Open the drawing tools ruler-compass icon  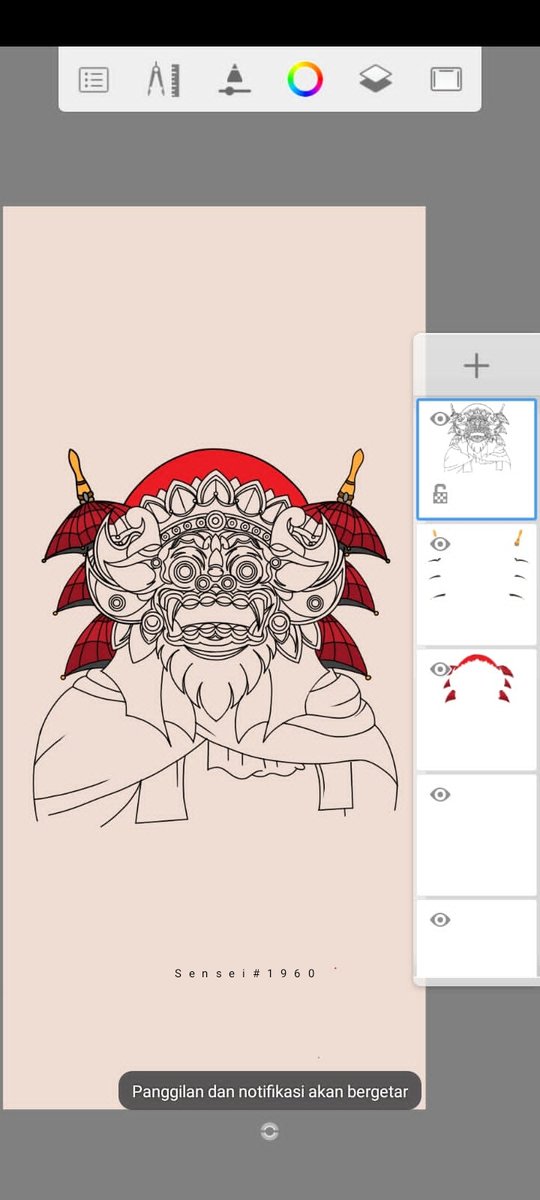point(163,79)
